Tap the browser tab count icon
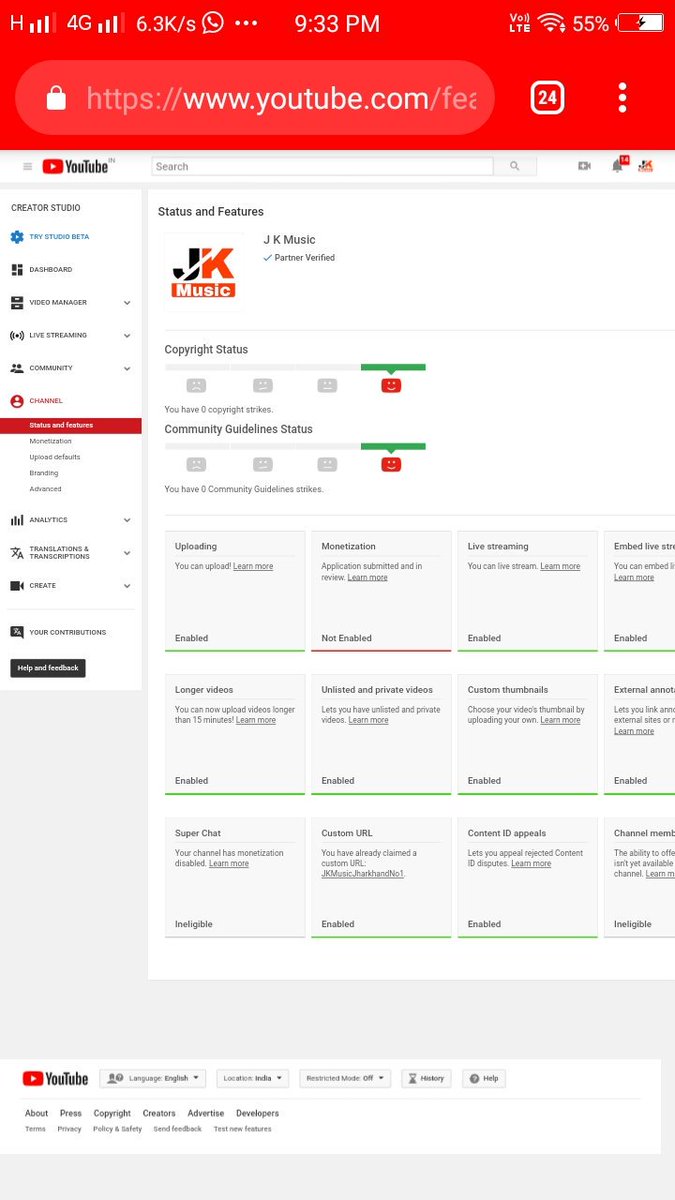 pyautogui.click(x=547, y=97)
